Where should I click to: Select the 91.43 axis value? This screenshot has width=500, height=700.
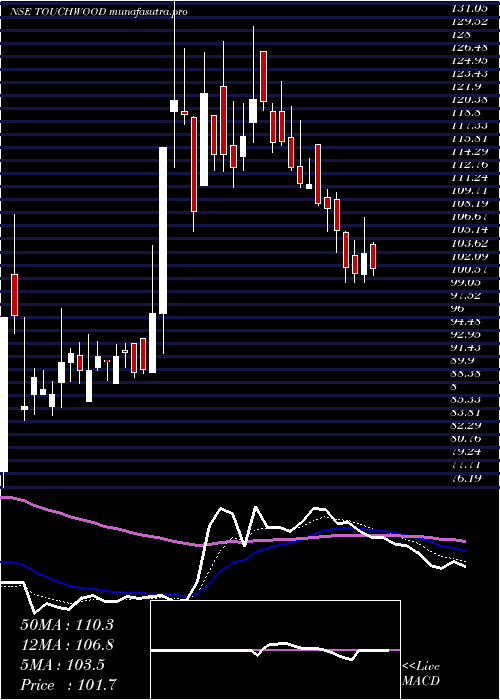tap(467, 348)
